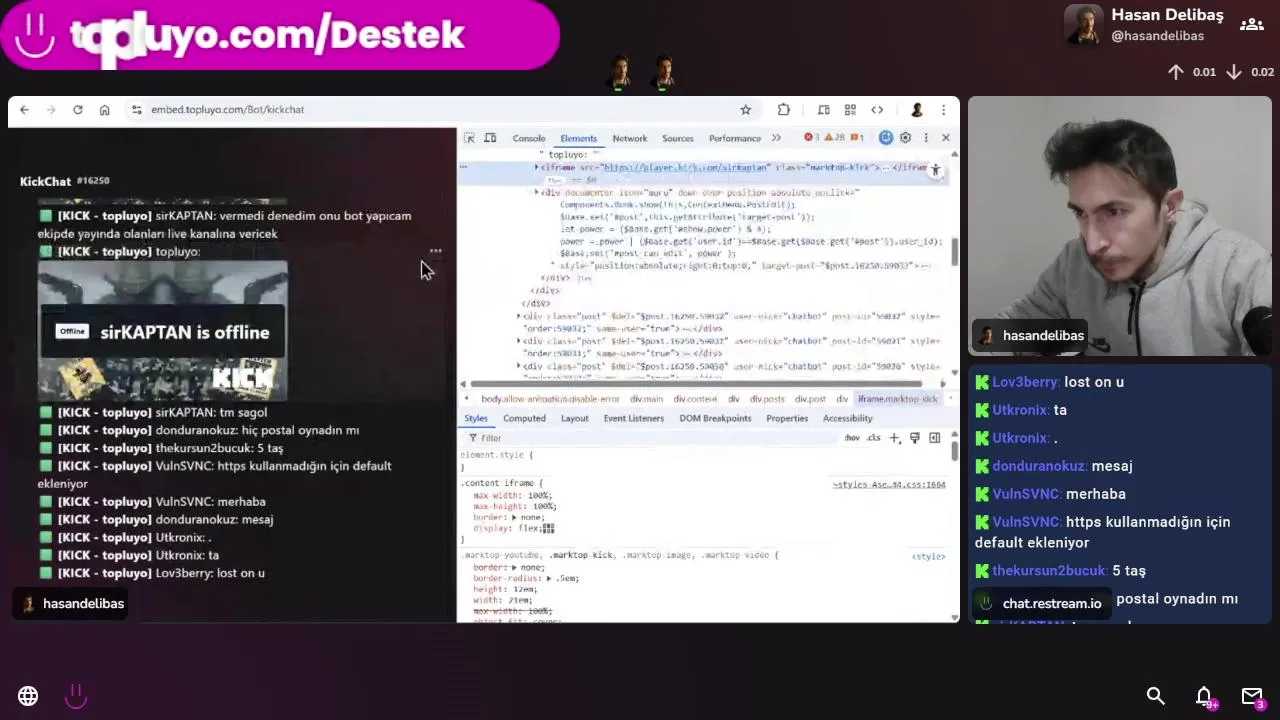Toggle the rendering emulations brush icon
Viewport: 1280px width, 720px height.
click(914, 438)
